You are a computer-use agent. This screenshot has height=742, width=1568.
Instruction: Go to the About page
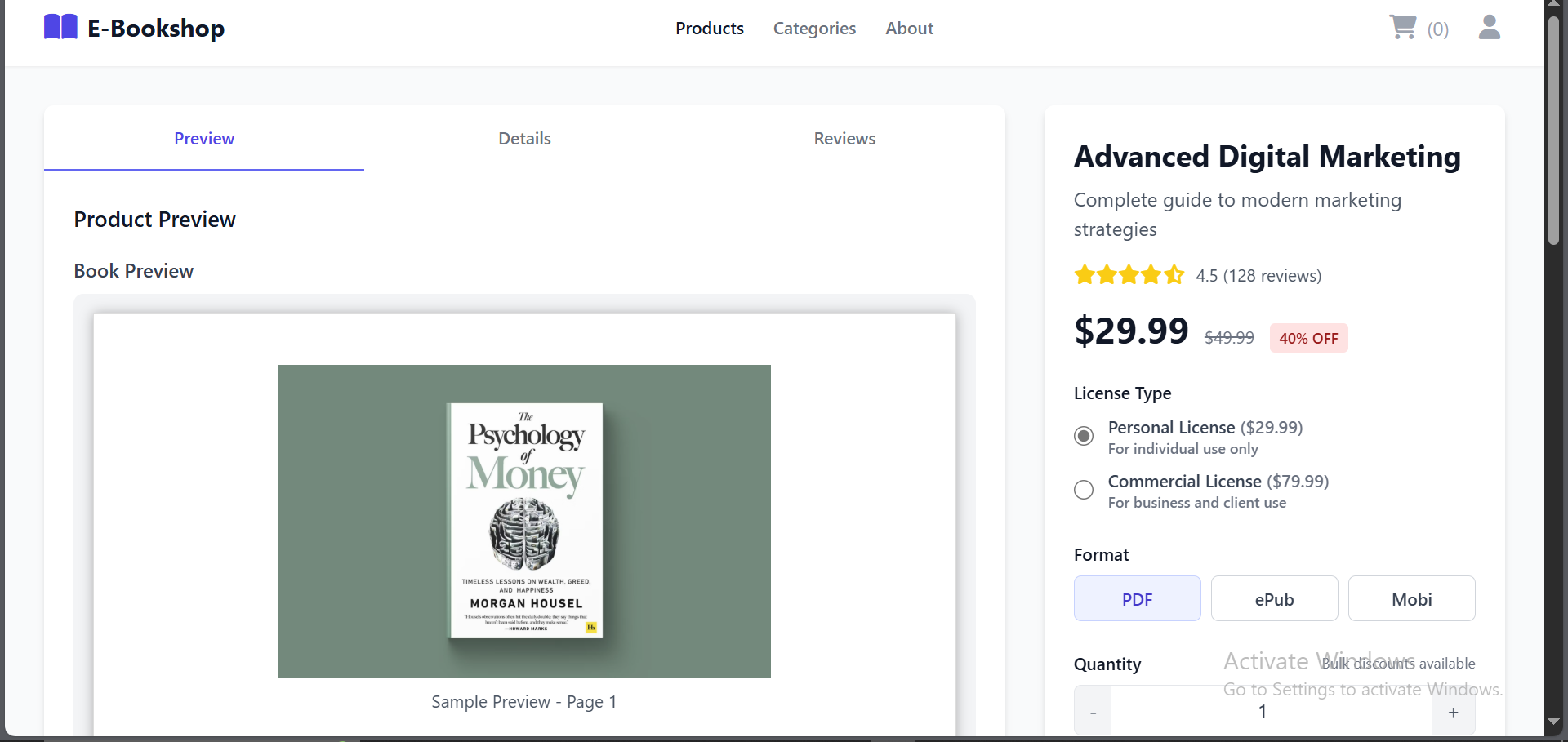point(909,29)
